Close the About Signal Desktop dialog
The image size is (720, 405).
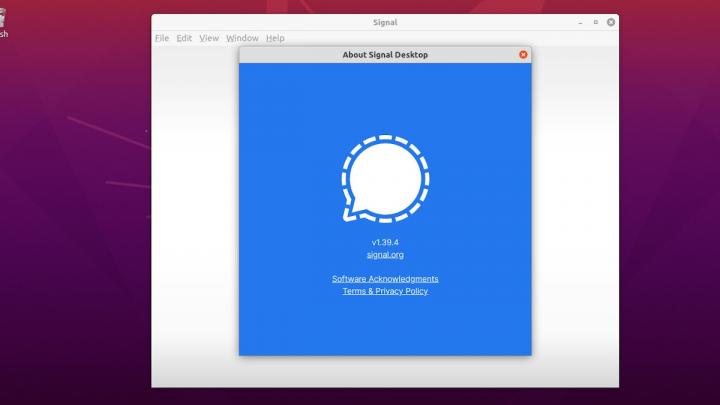point(523,55)
